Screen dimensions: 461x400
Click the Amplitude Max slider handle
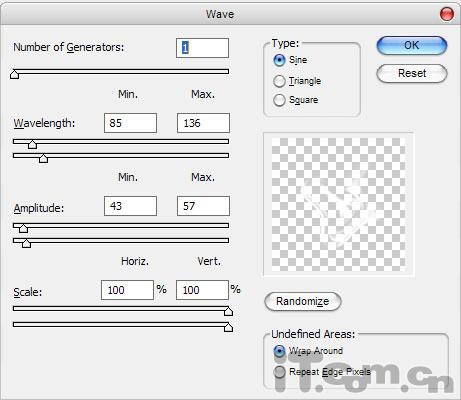(x=26, y=243)
